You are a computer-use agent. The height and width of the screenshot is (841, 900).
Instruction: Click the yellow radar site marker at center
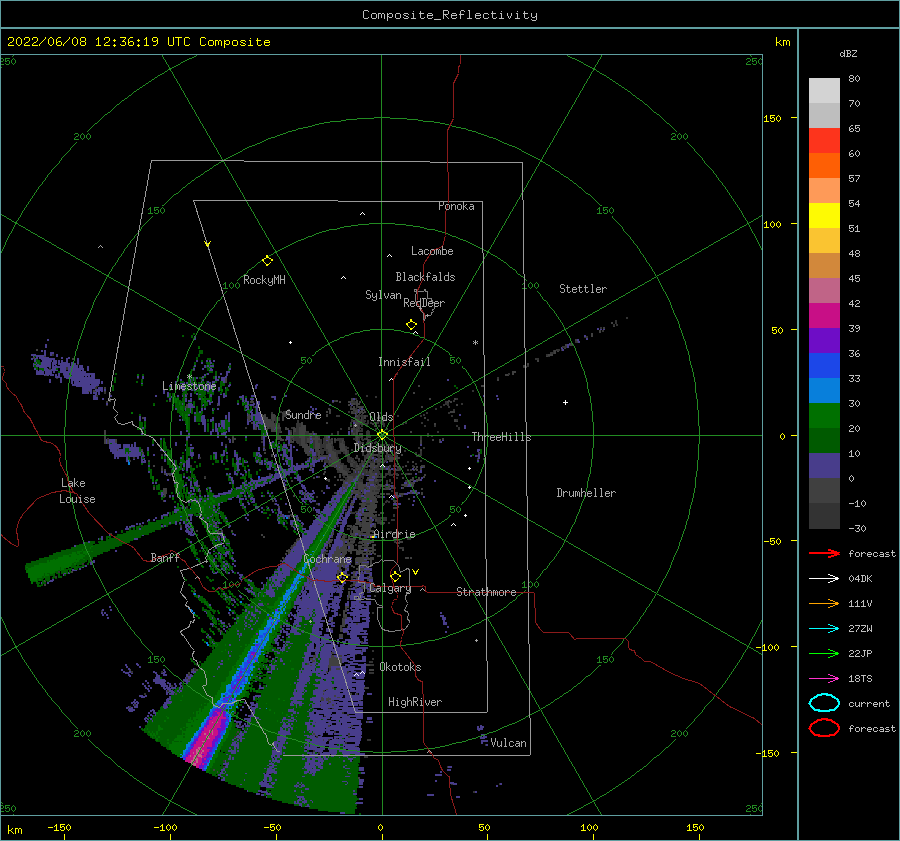382,435
